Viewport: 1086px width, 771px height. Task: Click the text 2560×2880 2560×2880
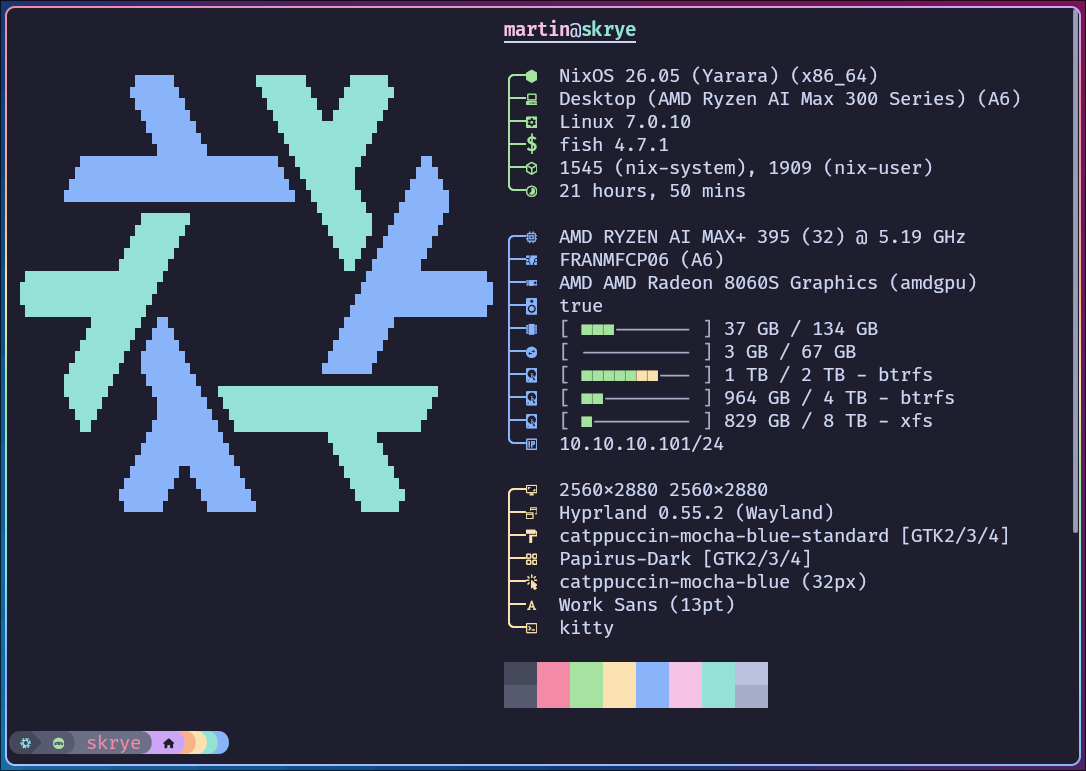click(664, 490)
